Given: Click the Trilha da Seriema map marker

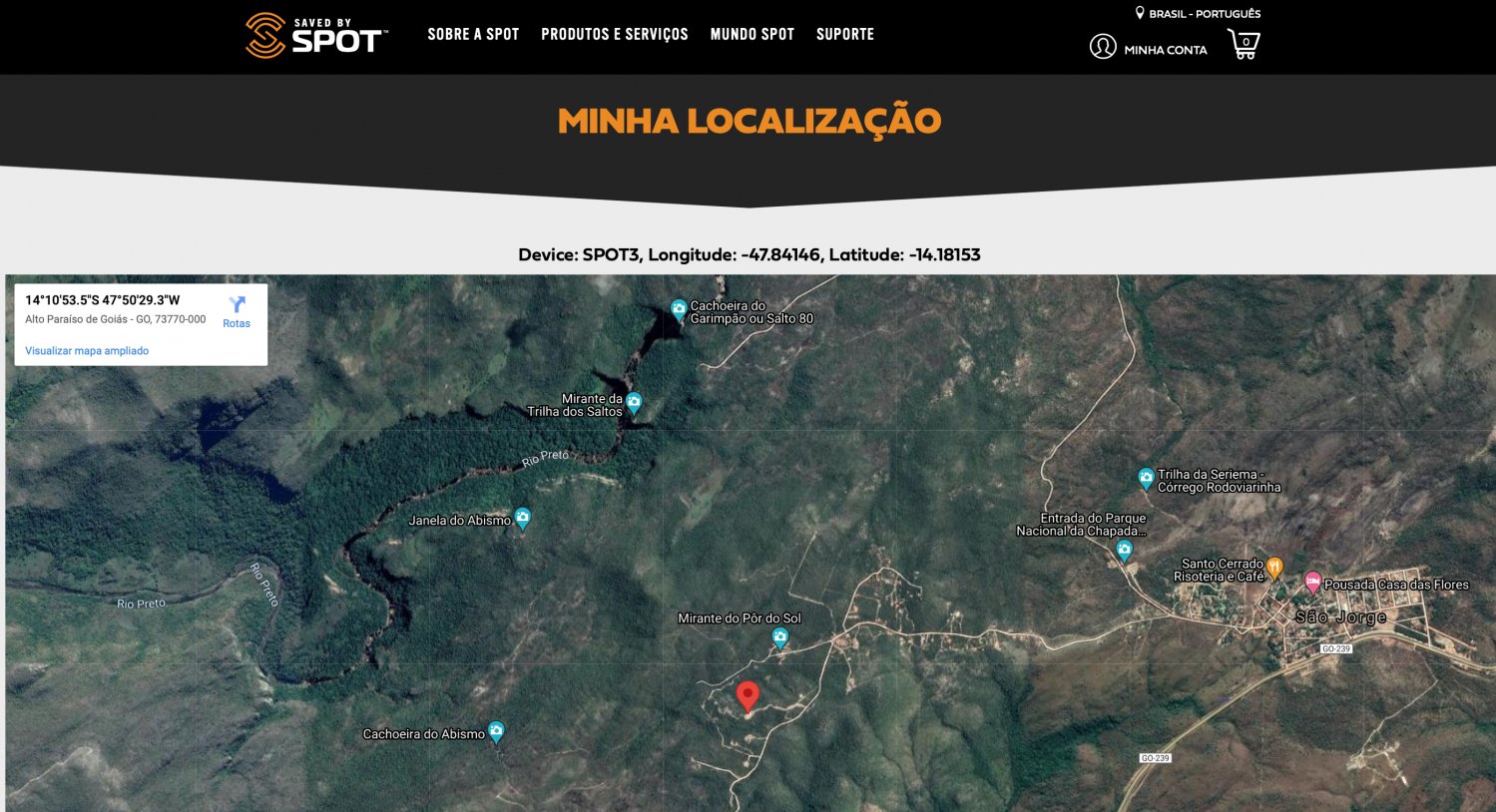Looking at the screenshot, I should (x=1147, y=478).
